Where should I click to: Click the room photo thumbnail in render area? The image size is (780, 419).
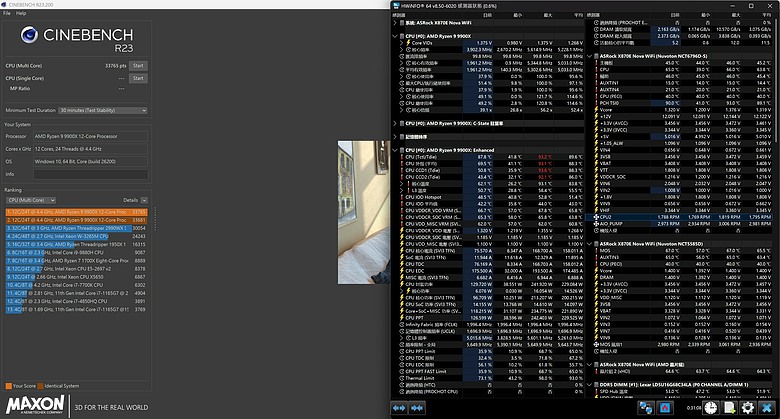click(x=364, y=212)
